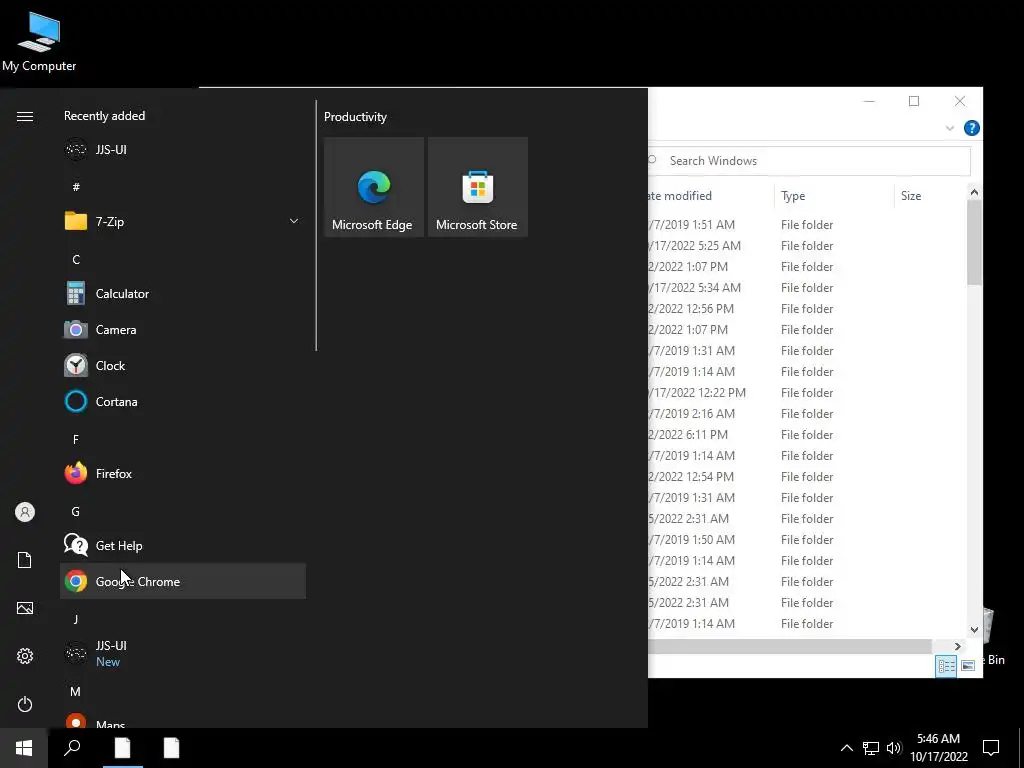Click the taskbar clock showing 5:46 AM
The image size is (1024, 768).
coord(938,748)
